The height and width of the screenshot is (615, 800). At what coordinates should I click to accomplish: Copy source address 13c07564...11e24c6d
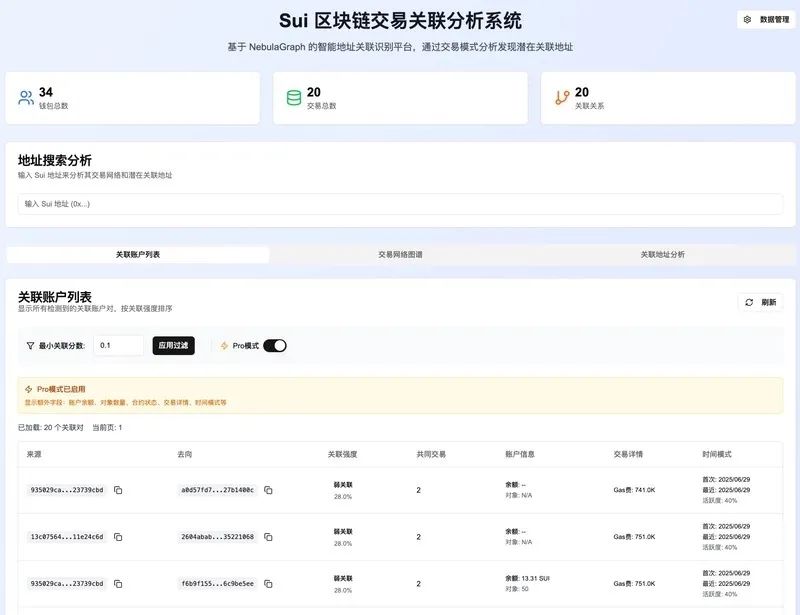[118, 537]
